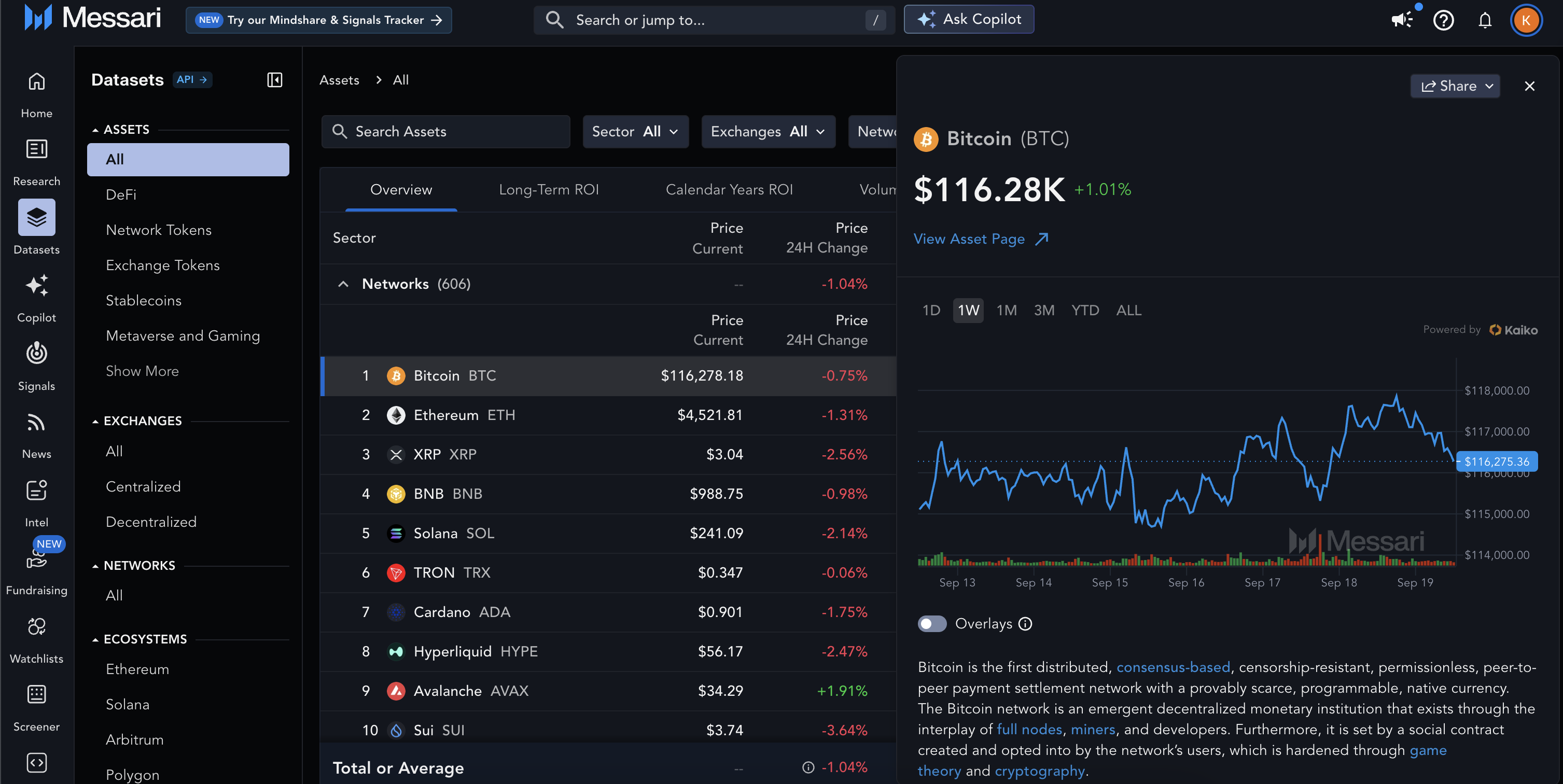Click the Search Assets field
The width and height of the screenshot is (1563, 784).
coord(446,132)
